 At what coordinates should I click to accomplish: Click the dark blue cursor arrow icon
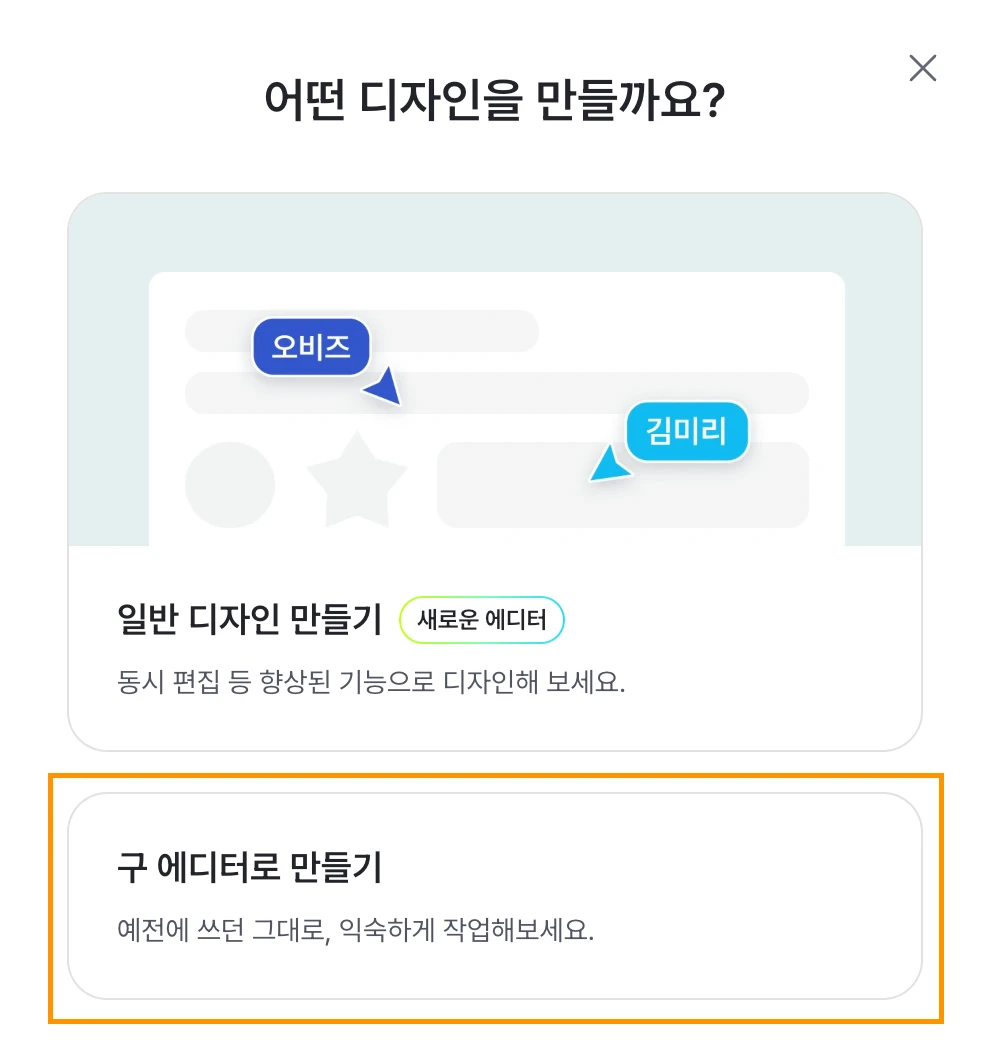(384, 388)
